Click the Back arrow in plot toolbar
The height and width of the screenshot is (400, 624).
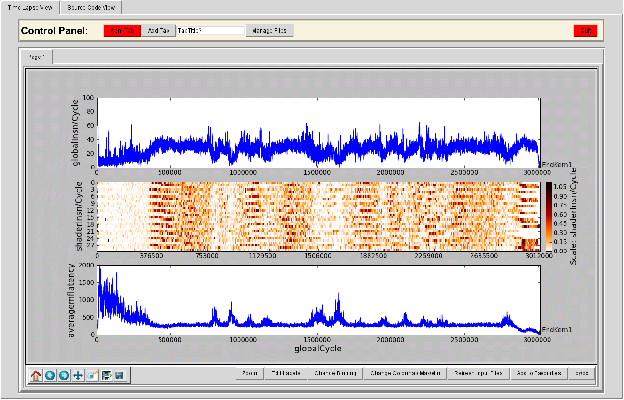tap(50, 375)
